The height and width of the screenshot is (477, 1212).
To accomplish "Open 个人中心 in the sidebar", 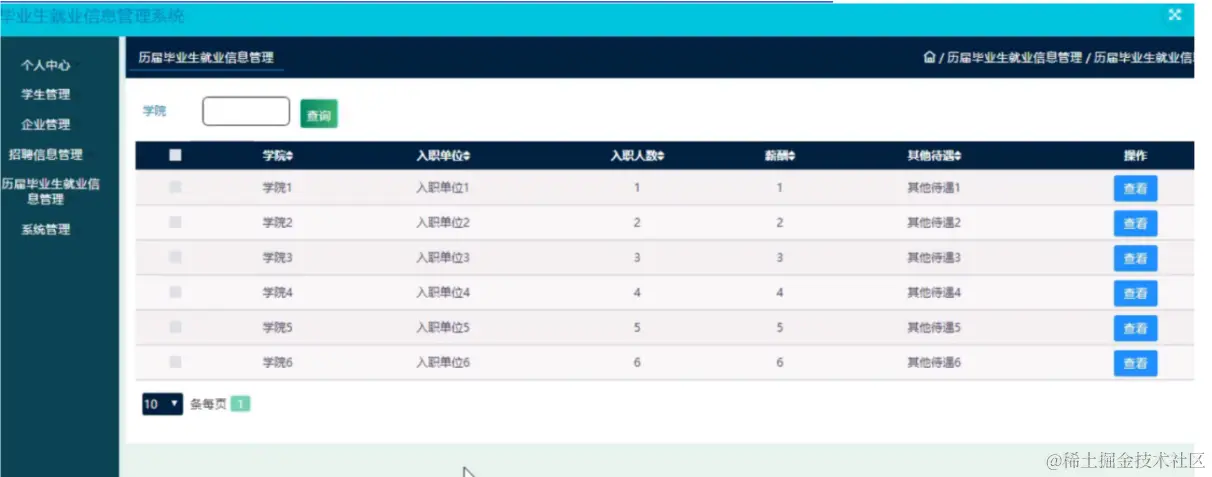I will 46,65.
